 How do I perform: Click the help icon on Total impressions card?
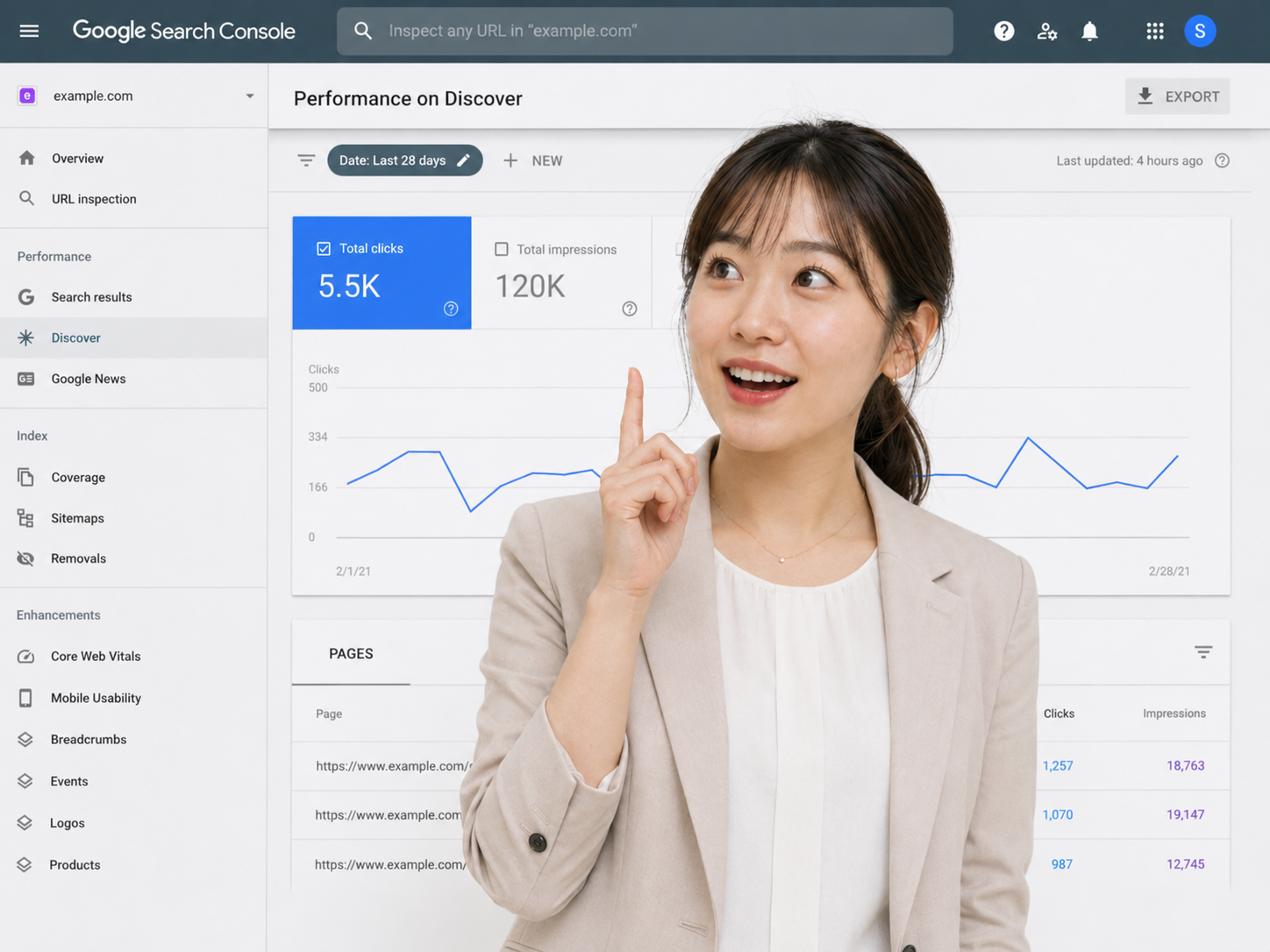(630, 309)
